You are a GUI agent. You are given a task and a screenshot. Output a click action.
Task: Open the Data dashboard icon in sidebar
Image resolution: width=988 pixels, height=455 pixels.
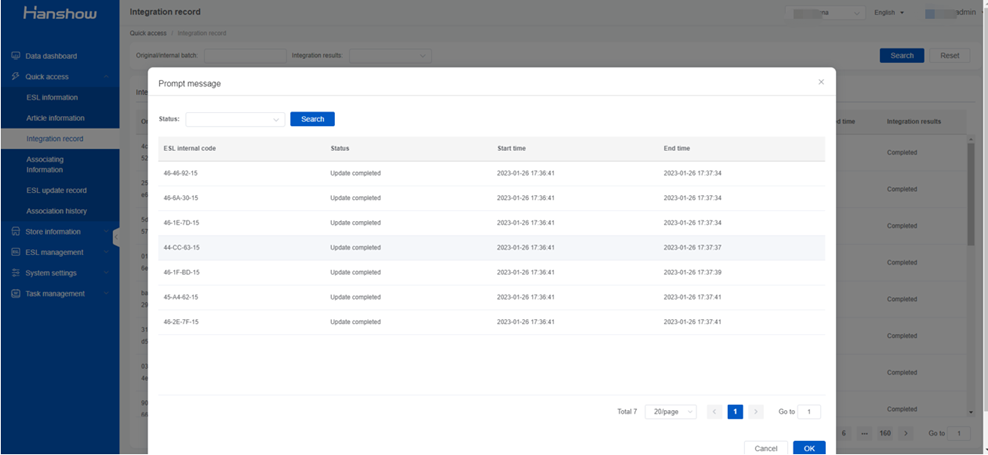(16, 56)
